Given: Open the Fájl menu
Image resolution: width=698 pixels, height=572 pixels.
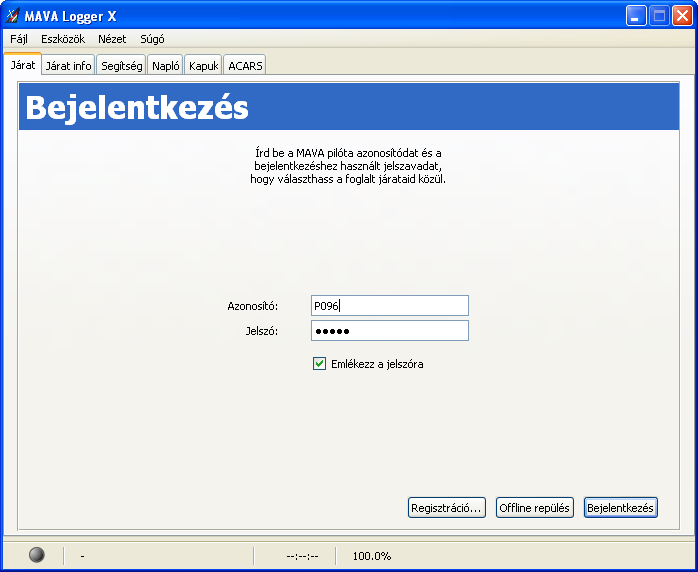Looking at the screenshot, I should click(x=19, y=39).
